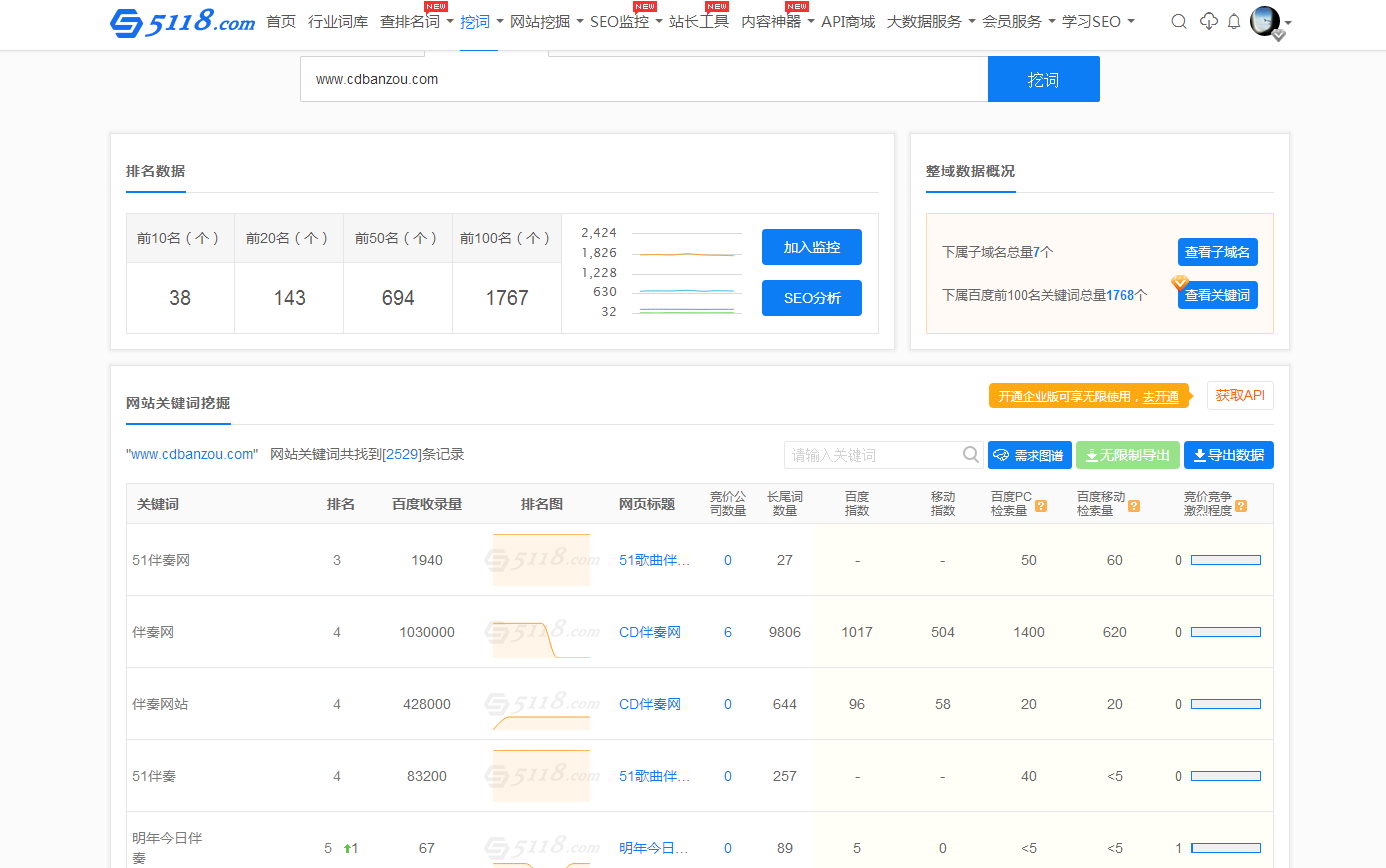Expand the SEO监控 menu dropdown
The width and height of the screenshot is (1386, 868).
pos(659,21)
